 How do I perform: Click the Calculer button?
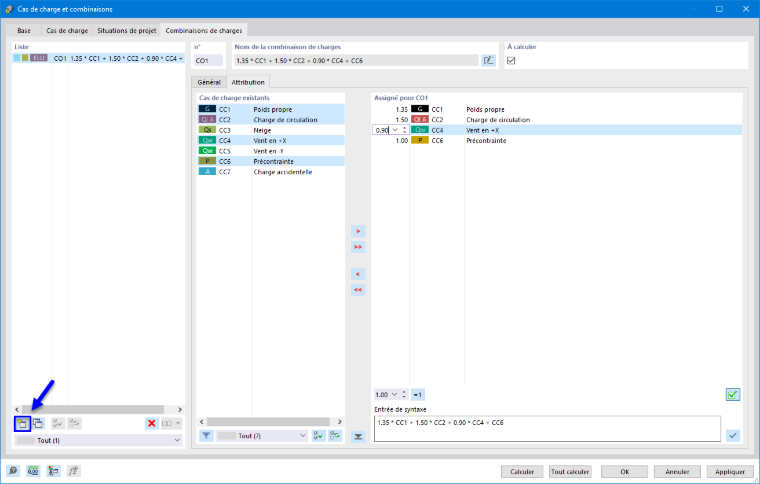pyautogui.click(x=522, y=471)
